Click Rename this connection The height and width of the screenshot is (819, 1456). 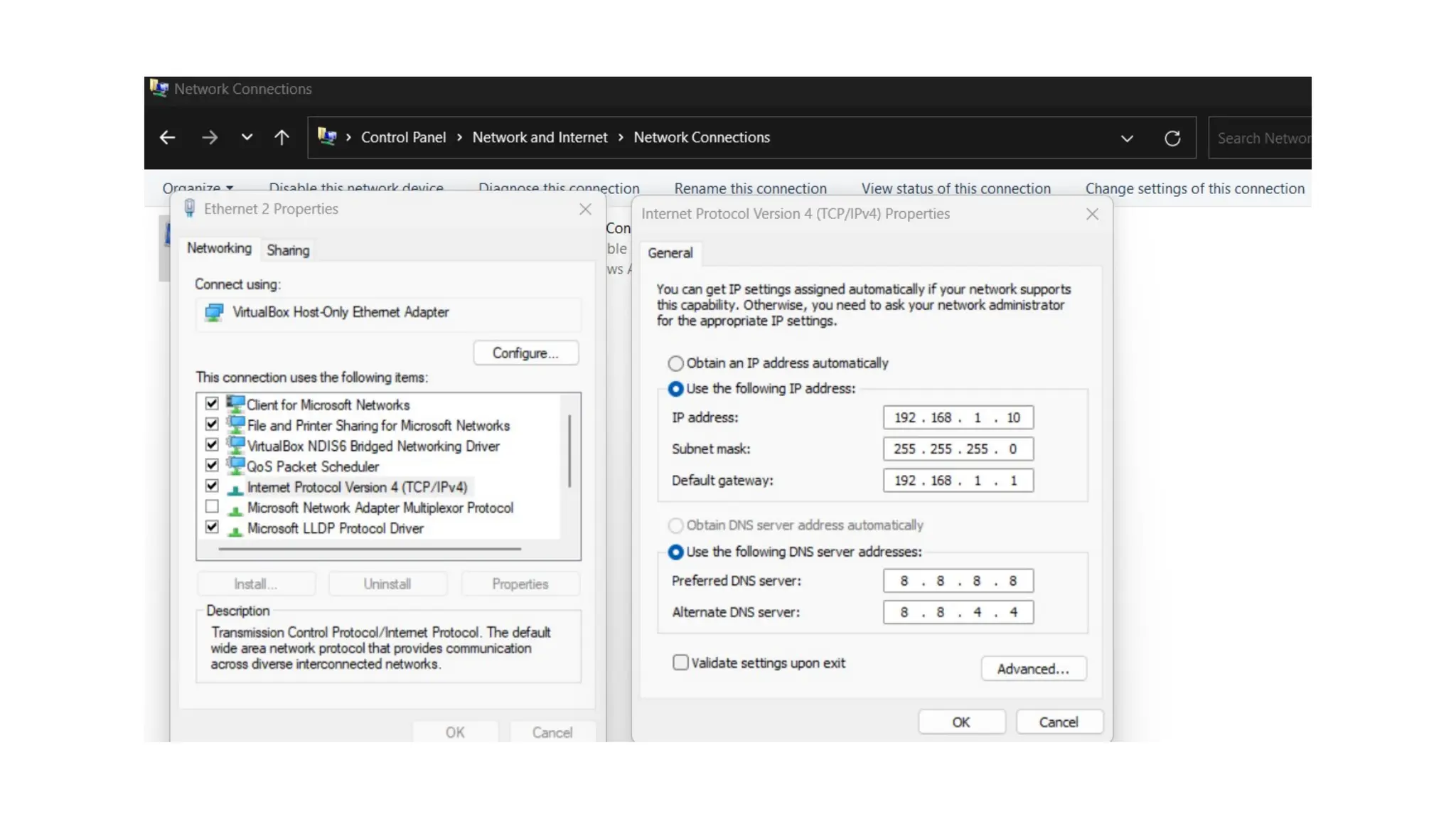tap(750, 188)
